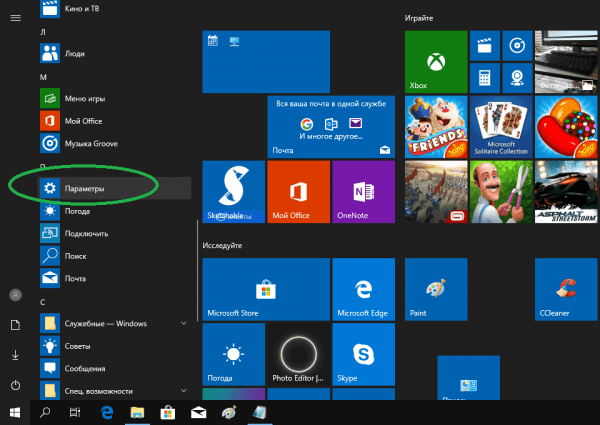Open the Кино и ТВ app
Image resolution: width=600 pixels, height=425 pixels.
coord(115,9)
